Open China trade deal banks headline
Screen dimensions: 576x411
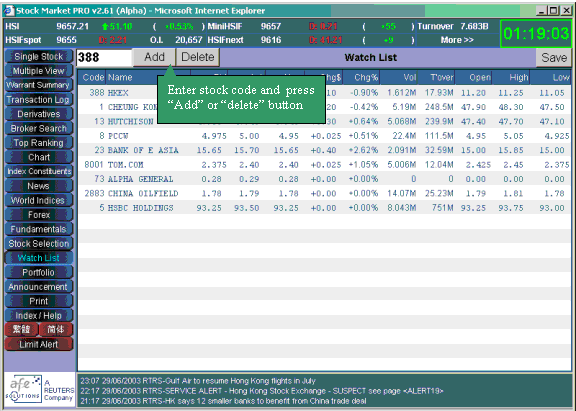point(223,401)
